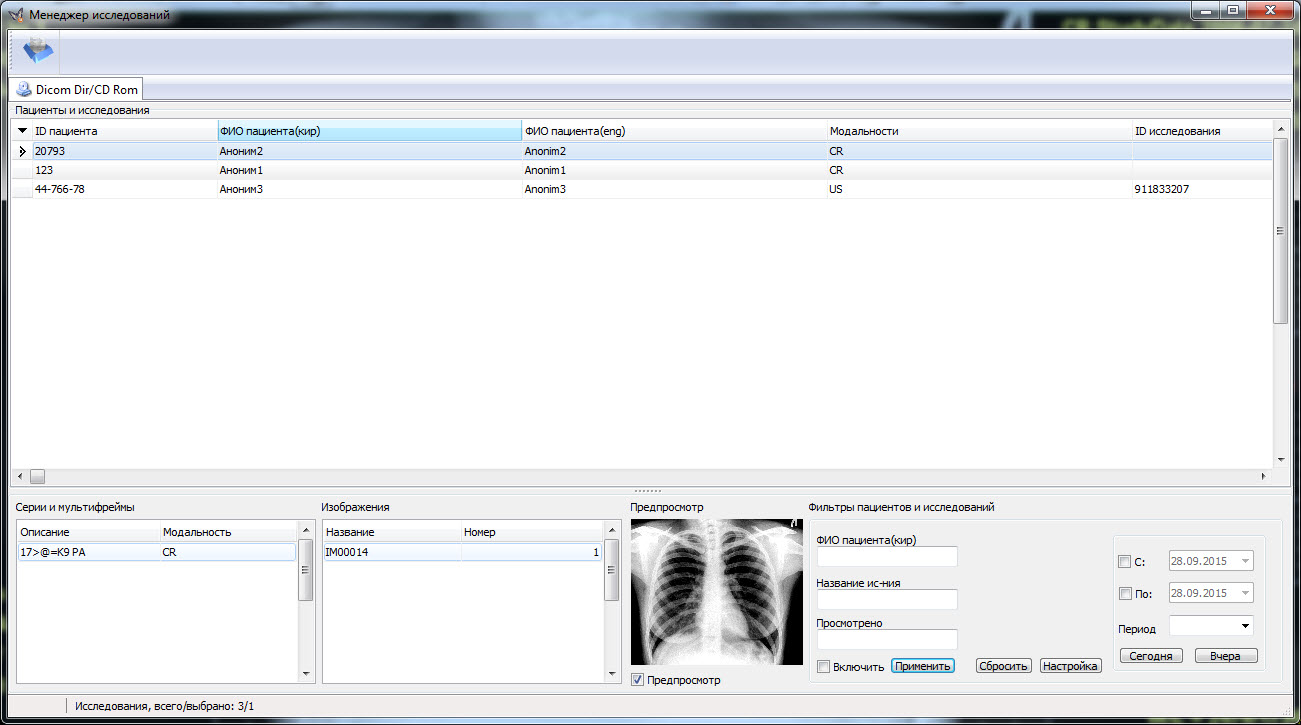Click scroll-right arrow of patients table
This screenshot has width=1301, height=725.
pos(1264,477)
